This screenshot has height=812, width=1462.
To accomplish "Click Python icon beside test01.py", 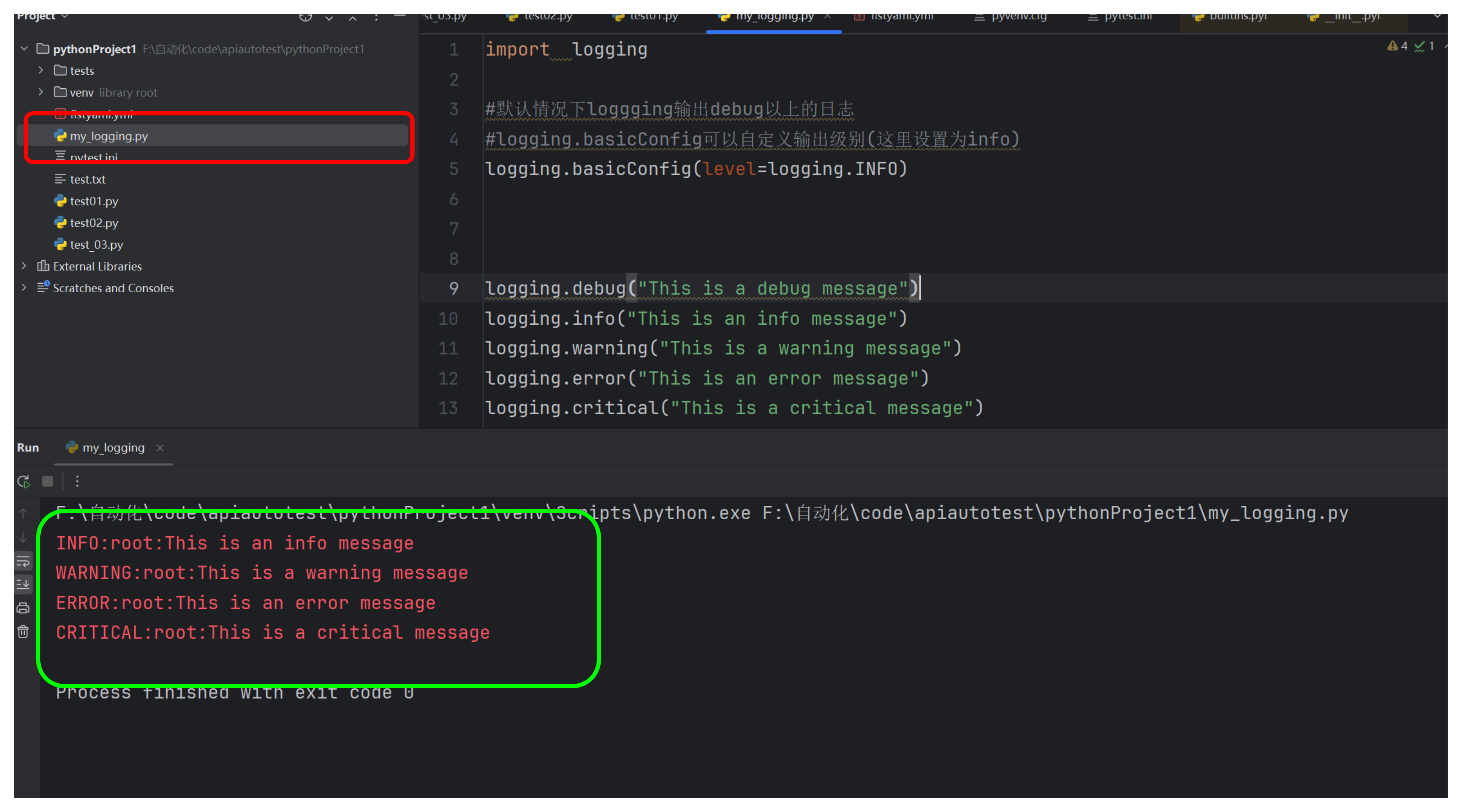I will pyautogui.click(x=60, y=201).
